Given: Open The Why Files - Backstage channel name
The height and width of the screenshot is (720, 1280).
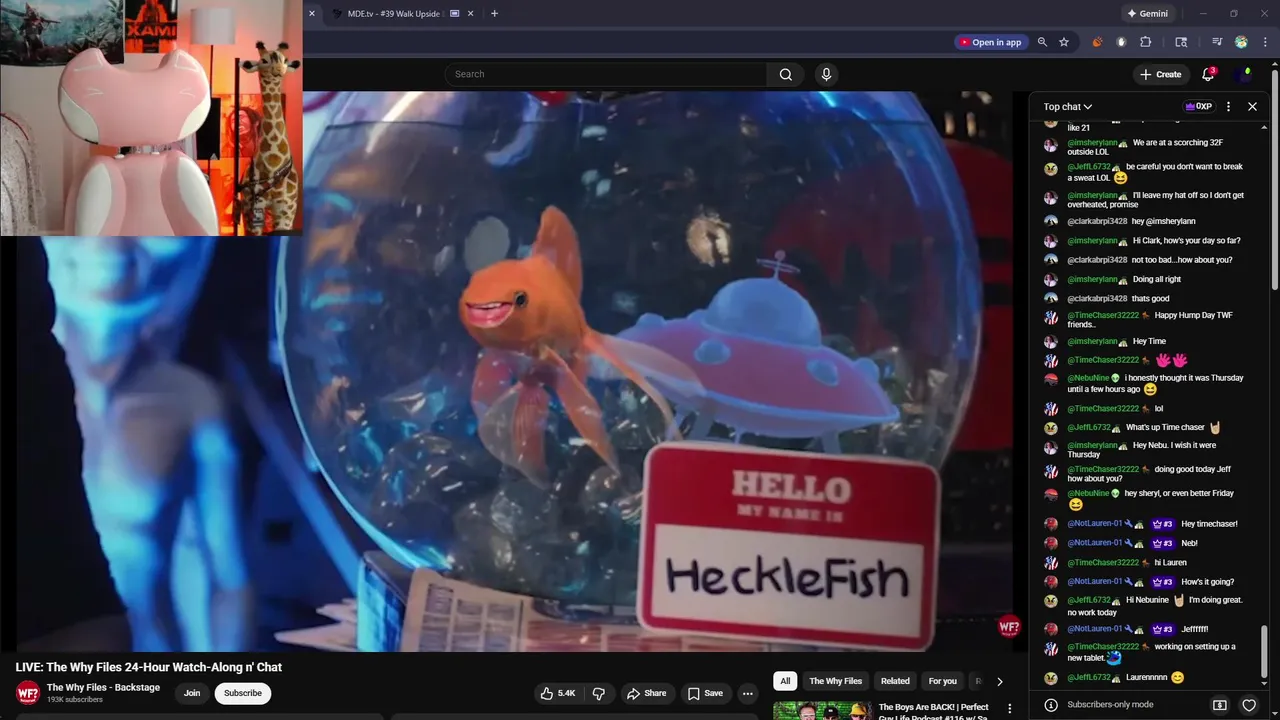Looking at the screenshot, I should click(x=103, y=687).
